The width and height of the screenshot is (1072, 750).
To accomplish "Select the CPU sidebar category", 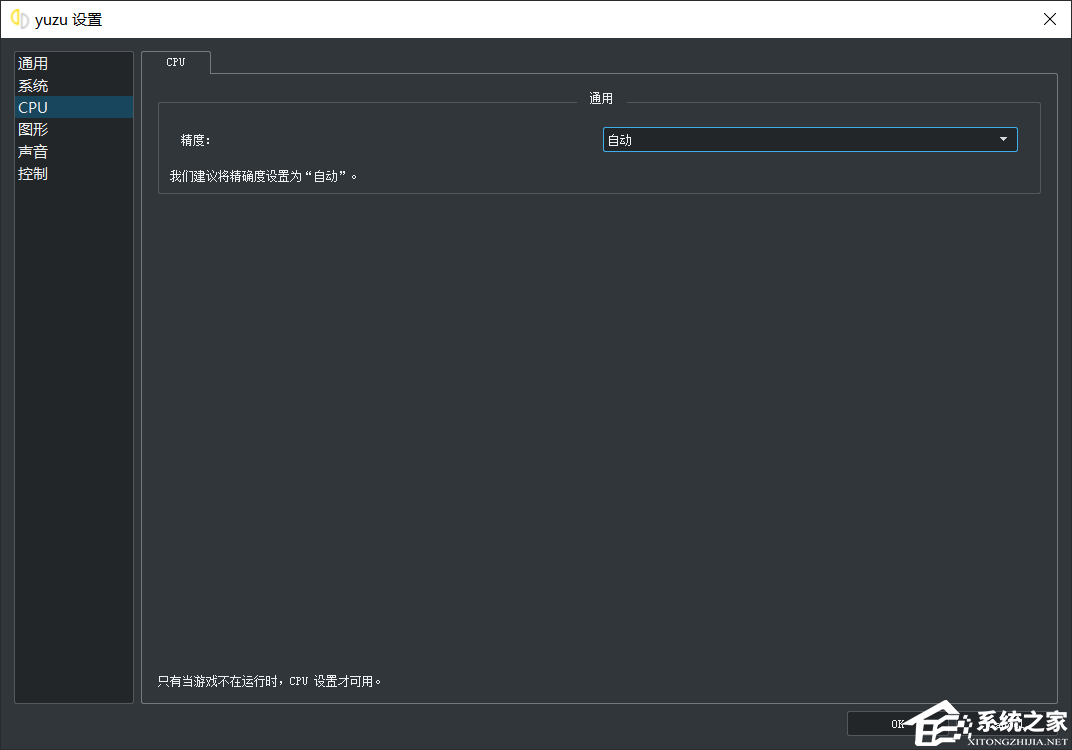I will (x=74, y=107).
